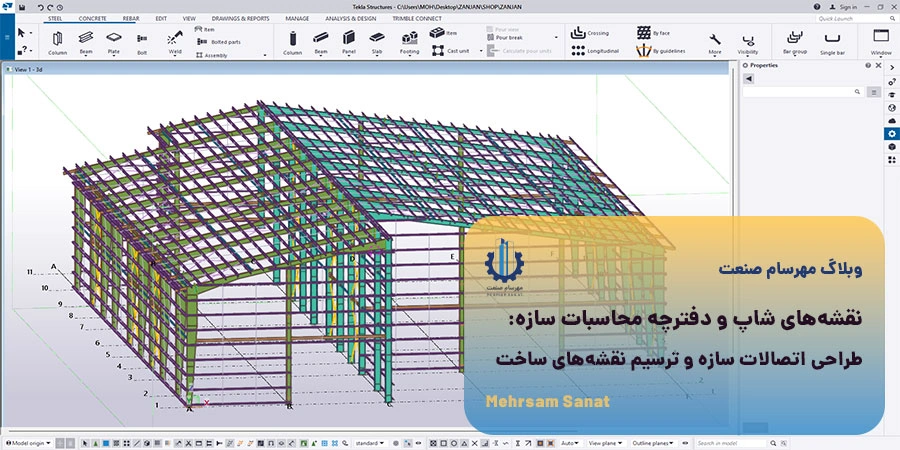Open the Model origin dropdown
The height and width of the screenshot is (450, 900).
(28, 443)
